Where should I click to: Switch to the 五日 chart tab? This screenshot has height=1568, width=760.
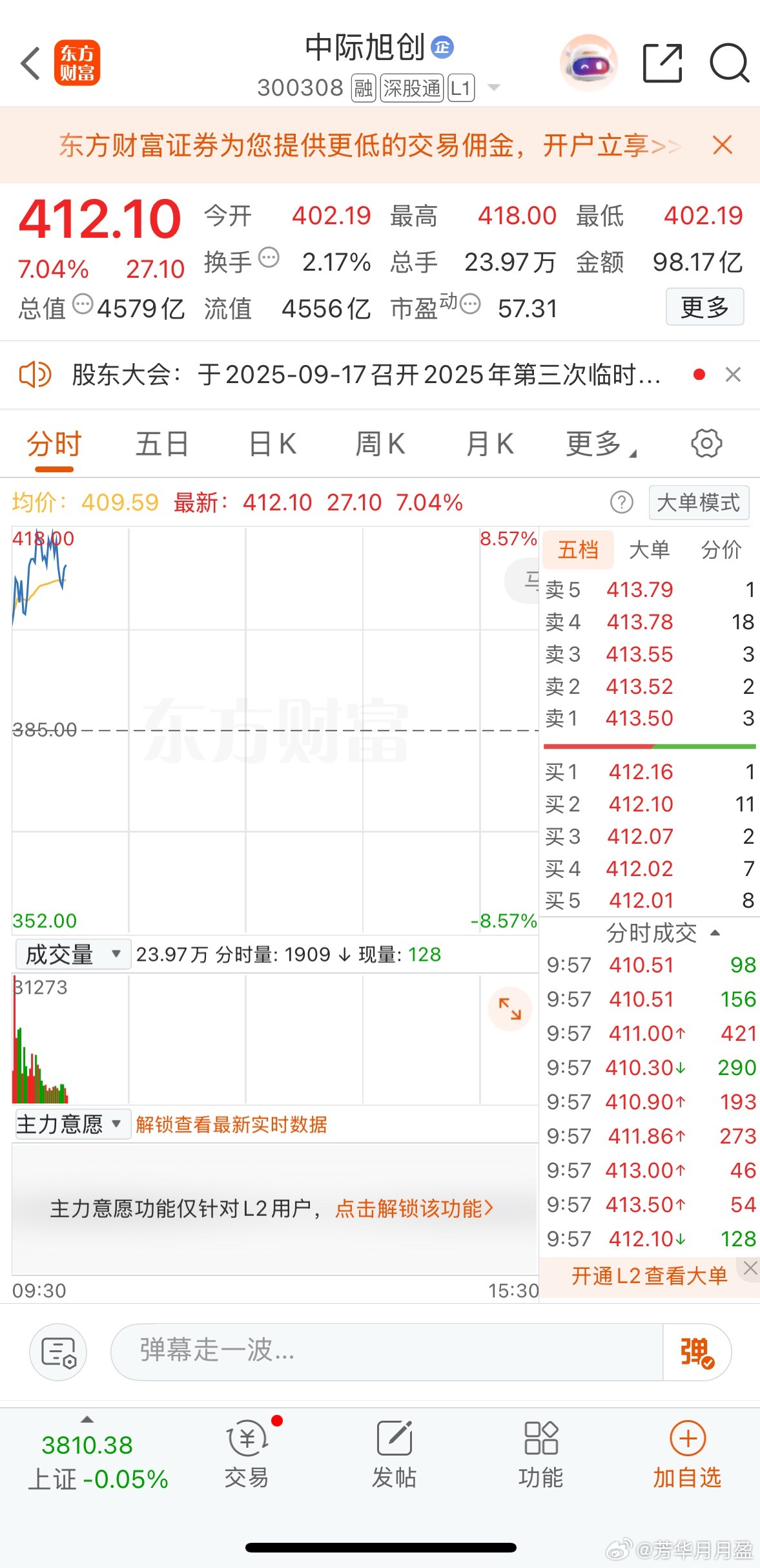click(x=162, y=444)
